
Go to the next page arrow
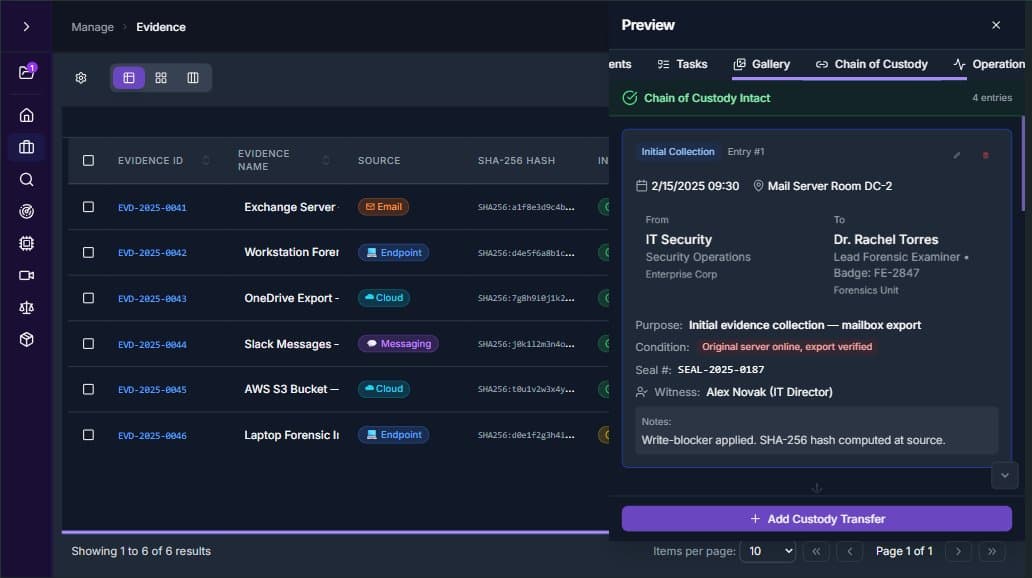click(958, 551)
